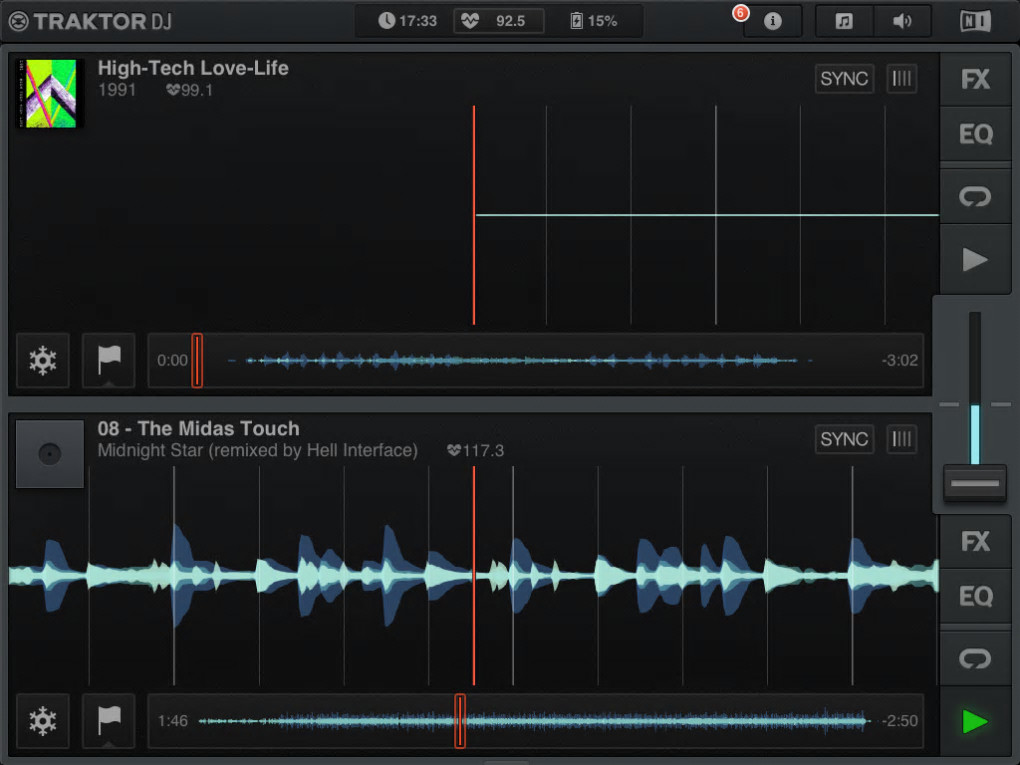Image resolution: width=1020 pixels, height=765 pixels.
Task: Click the artist text 1991
Action: click(116, 90)
